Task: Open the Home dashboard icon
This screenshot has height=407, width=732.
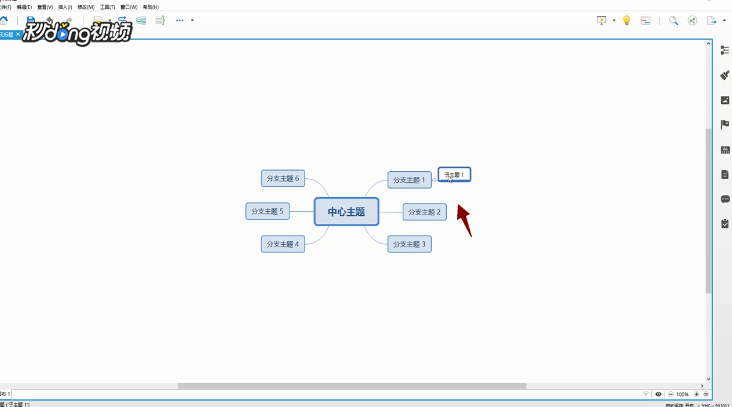Action: pyautogui.click(x=4, y=21)
